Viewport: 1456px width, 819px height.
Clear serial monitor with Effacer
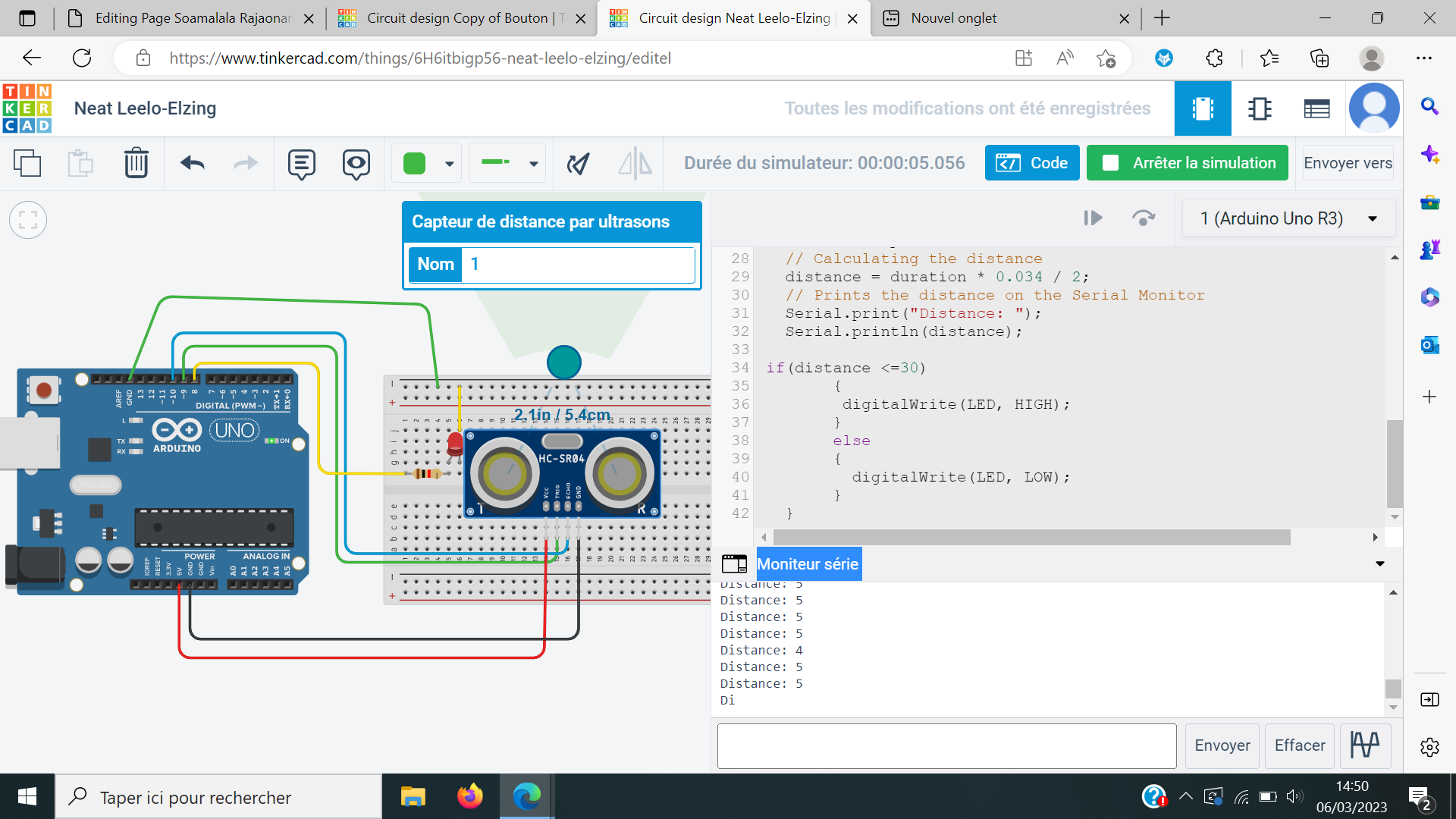[x=1300, y=745]
